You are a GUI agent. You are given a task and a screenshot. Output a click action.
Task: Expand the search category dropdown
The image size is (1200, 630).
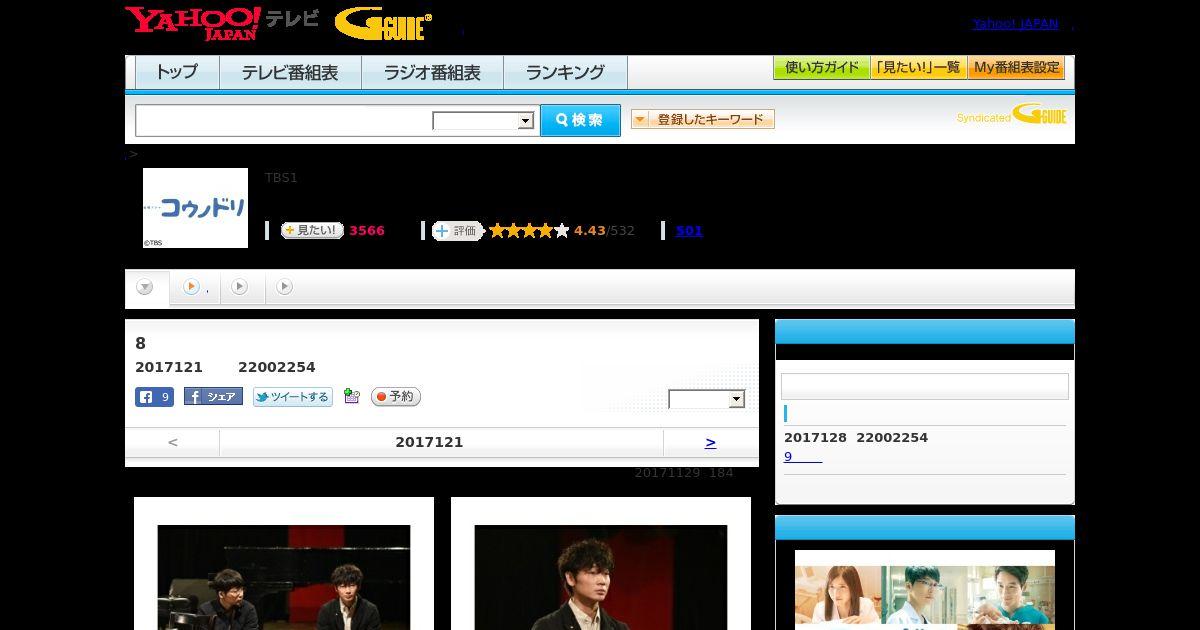coord(483,121)
